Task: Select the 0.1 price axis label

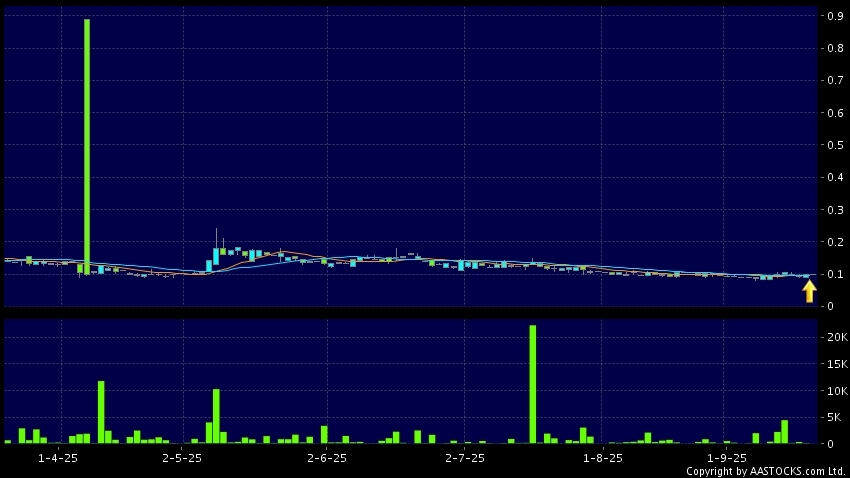Action: point(835,274)
